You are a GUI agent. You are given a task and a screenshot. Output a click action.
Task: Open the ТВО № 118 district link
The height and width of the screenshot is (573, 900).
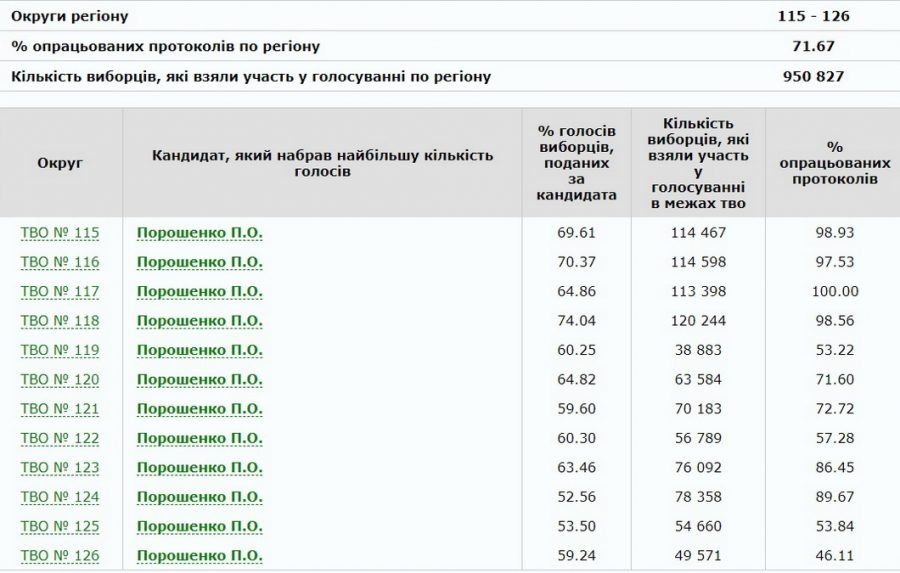coord(60,321)
